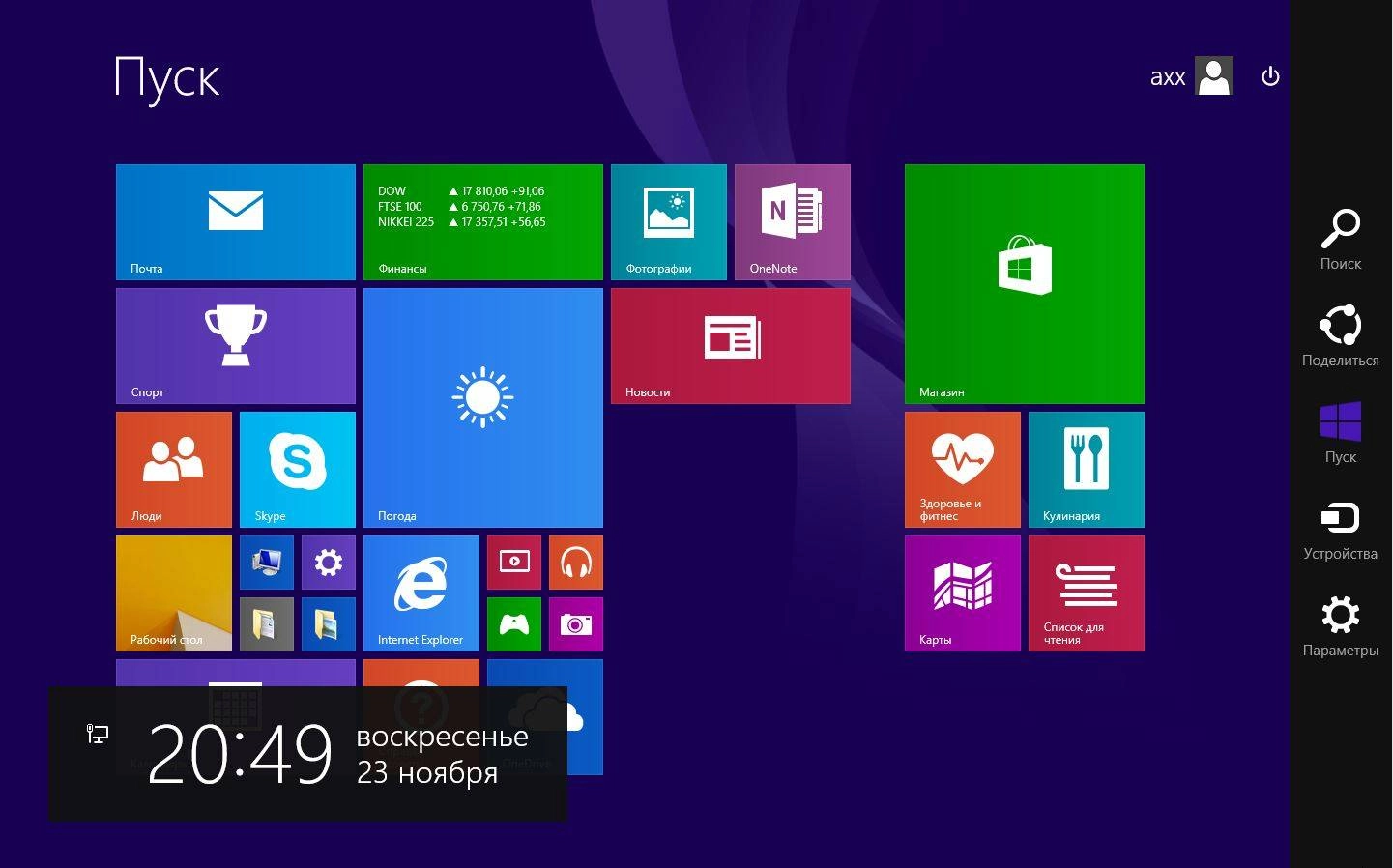Open the small Camera tile
Screen dimensions: 1393x868
(x=576, y=624)
